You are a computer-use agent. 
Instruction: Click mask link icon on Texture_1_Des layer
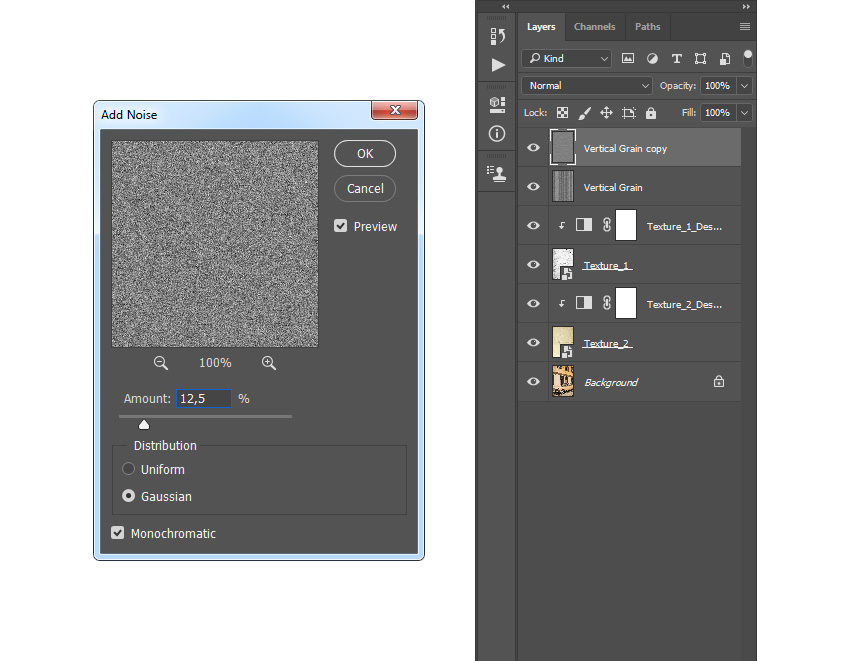pyautogui.click(x=607, y=225)
